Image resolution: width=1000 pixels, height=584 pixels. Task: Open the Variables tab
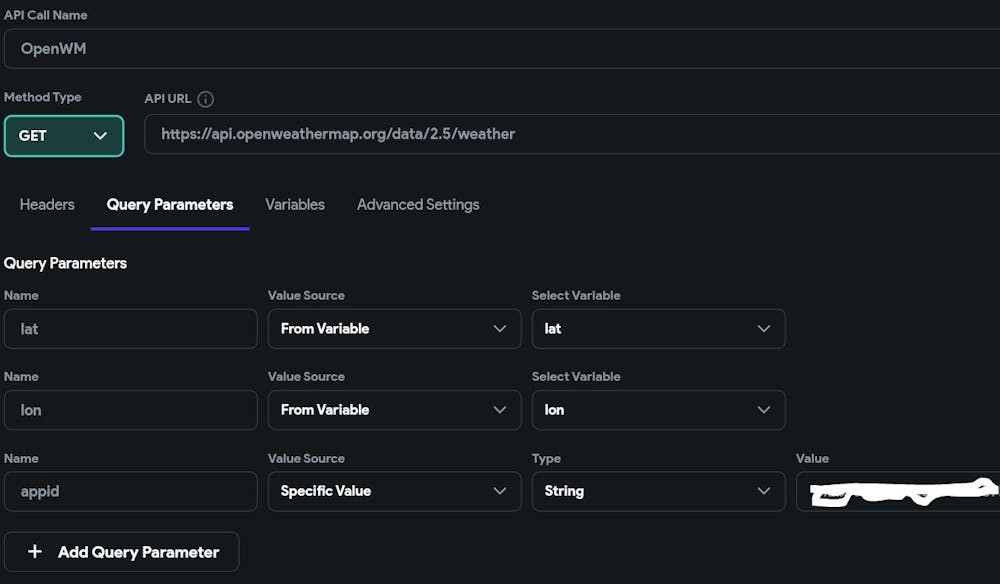tap(295, 204)
